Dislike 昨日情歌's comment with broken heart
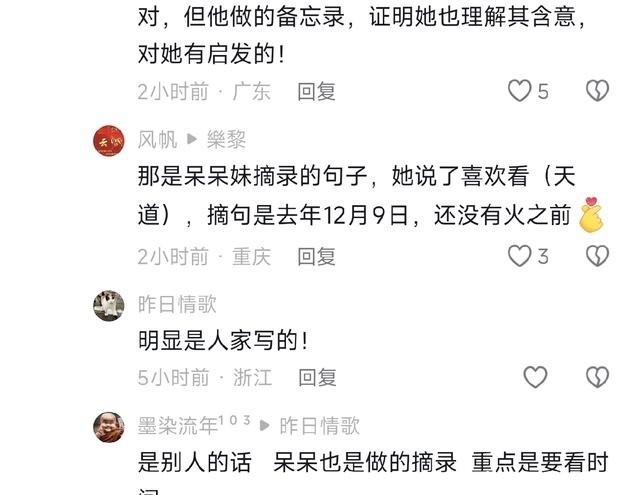Image resolution: width=640 pixels, height=495 pixels. (x=597, y=377)
